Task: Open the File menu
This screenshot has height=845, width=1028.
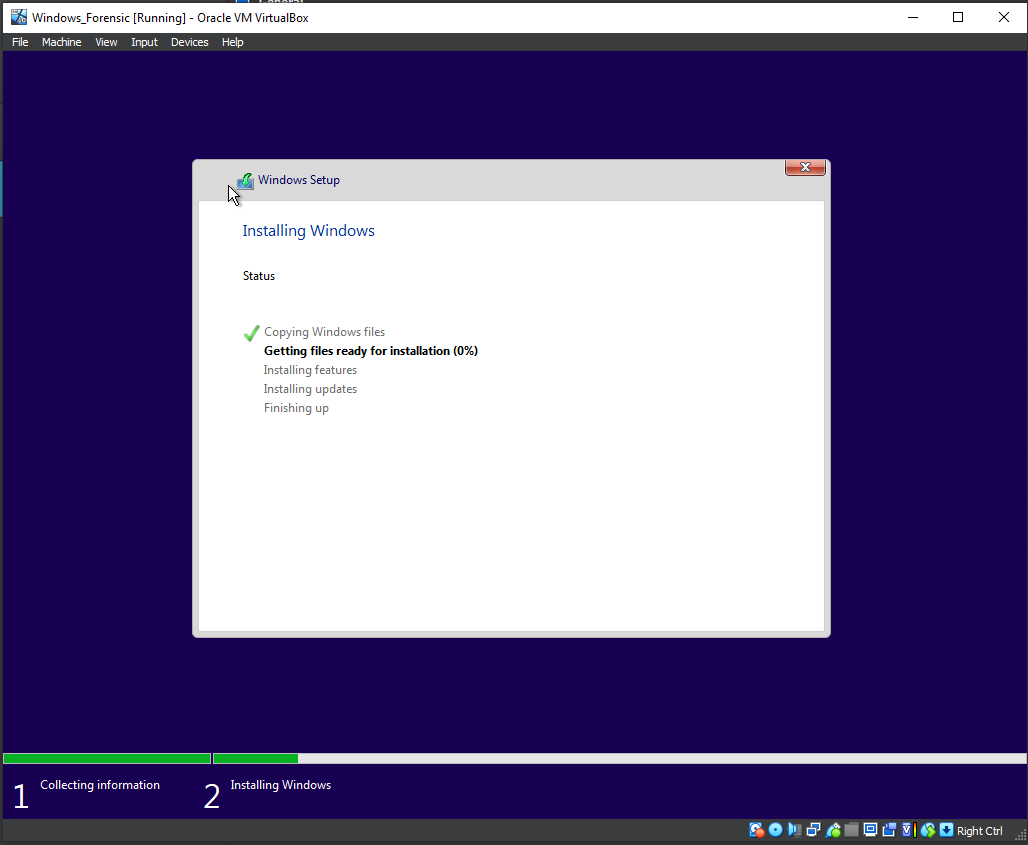Action: (x=20, y=42)
